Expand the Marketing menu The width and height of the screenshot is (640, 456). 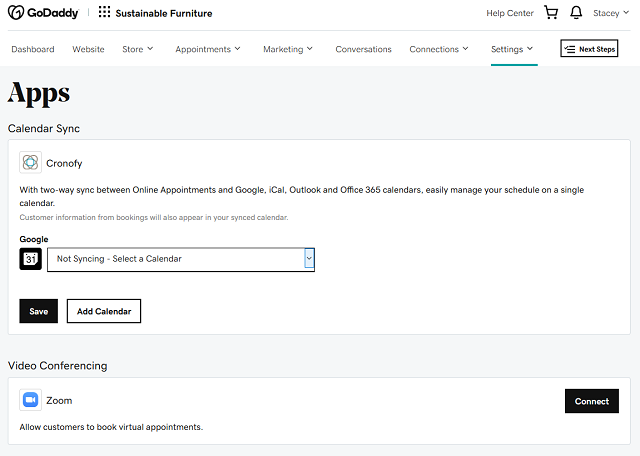[x=288, y=49]
